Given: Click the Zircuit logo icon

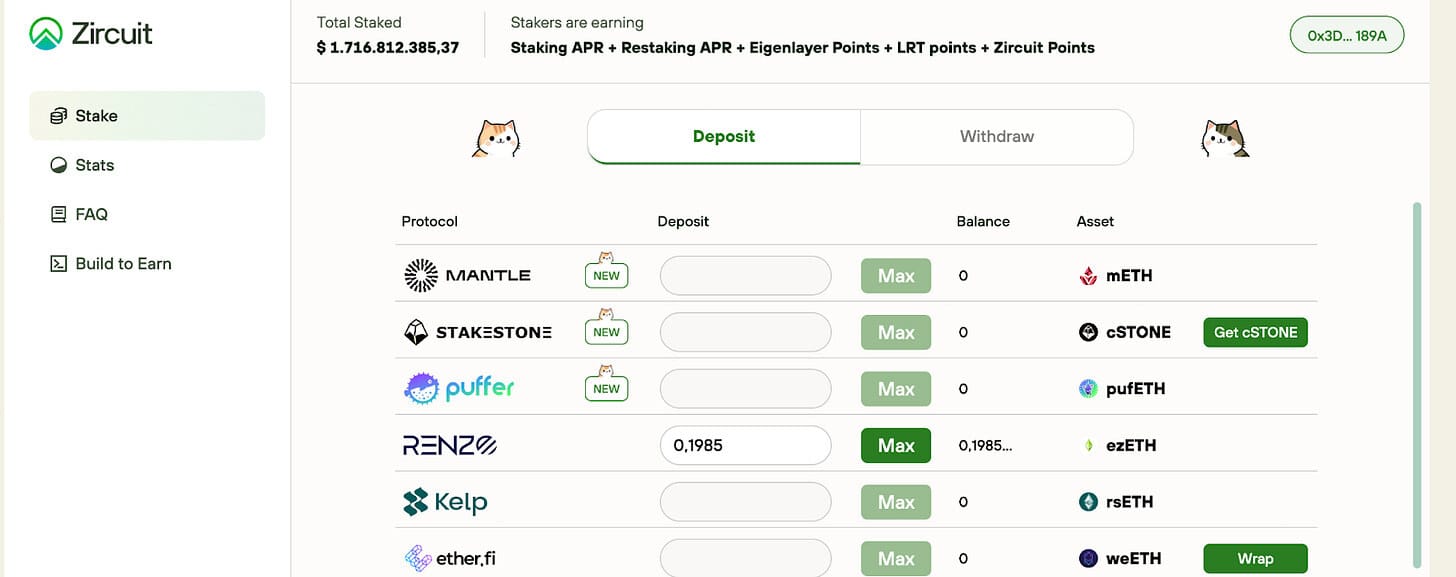Looking at the screenshot, I should (x=46, y=33).
